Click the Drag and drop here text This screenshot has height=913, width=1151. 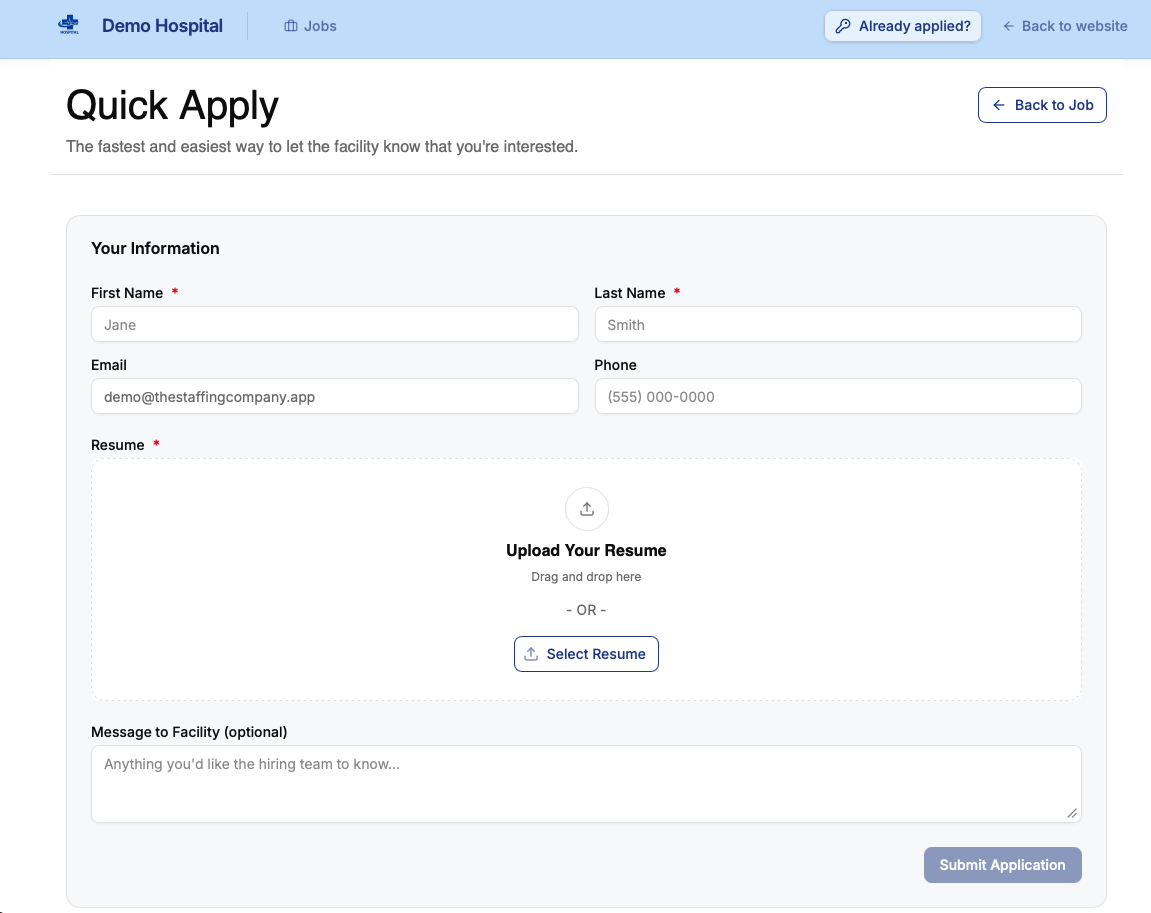tap(587, 577)
